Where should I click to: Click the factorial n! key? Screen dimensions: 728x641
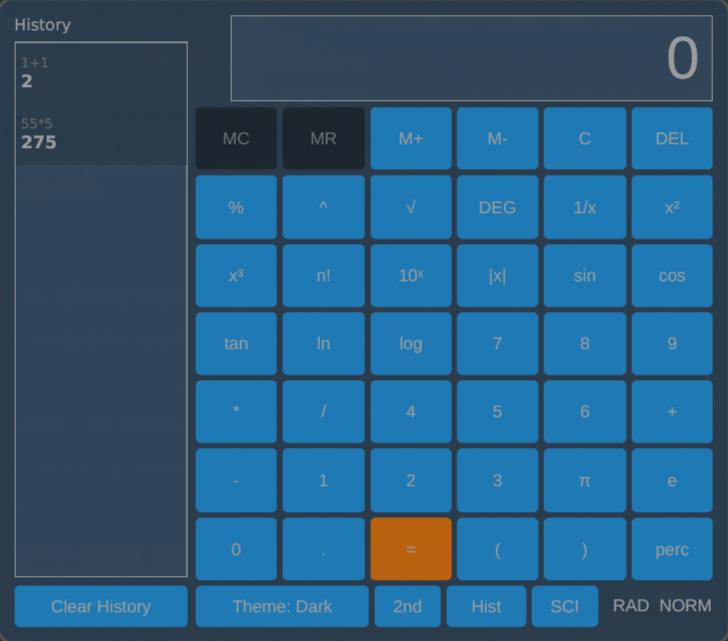(x=323, y=275)
